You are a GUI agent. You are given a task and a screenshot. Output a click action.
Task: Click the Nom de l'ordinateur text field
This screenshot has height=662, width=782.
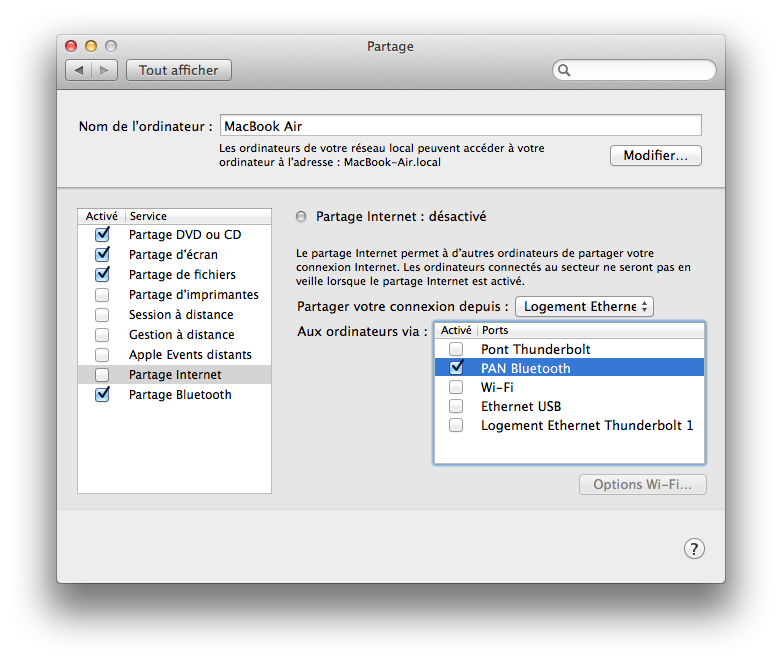pyautogui.click(x=461, y=125)
